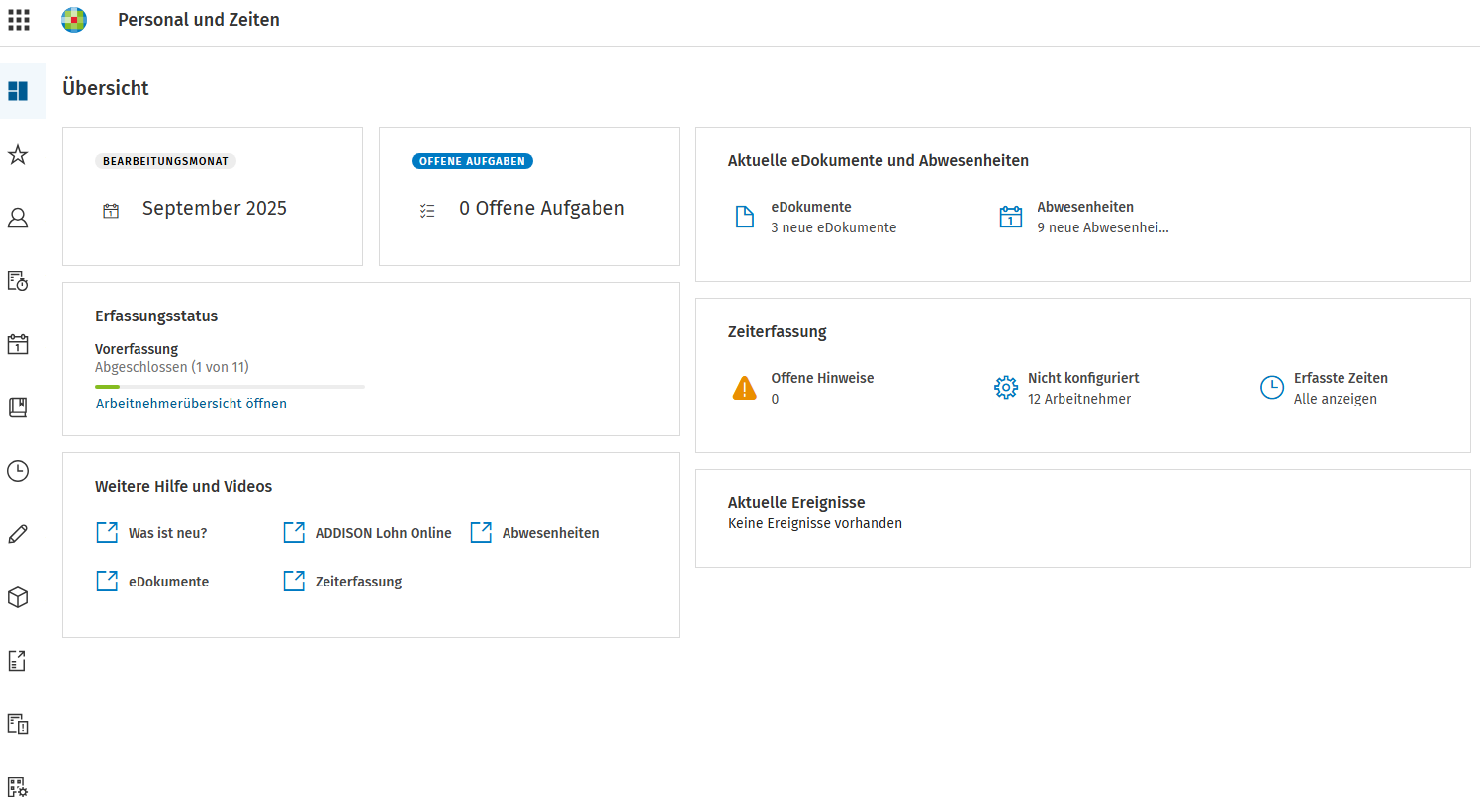Click the clock icon for Erfasste Zeiten
1480x812 pixels.
point(1272,388)
